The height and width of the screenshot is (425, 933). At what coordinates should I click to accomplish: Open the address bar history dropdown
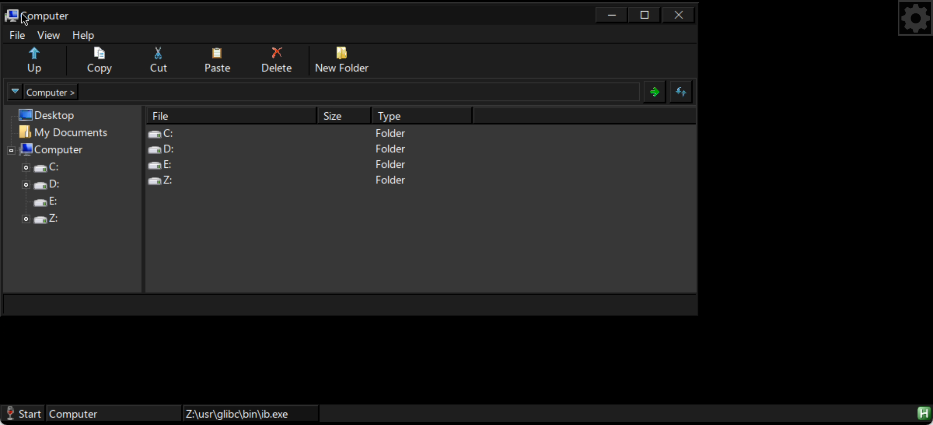[x=15, y=92]
